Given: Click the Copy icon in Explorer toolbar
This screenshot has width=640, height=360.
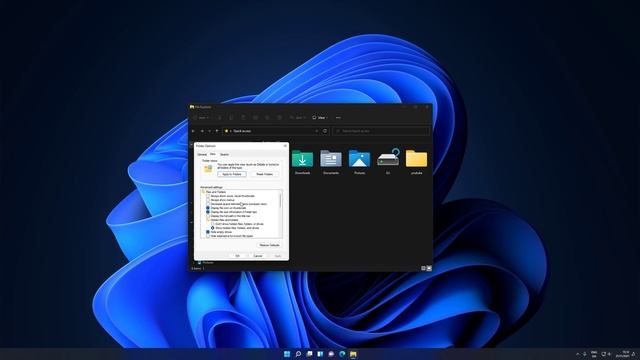Looking at the screenshot, I should (231, 118).
